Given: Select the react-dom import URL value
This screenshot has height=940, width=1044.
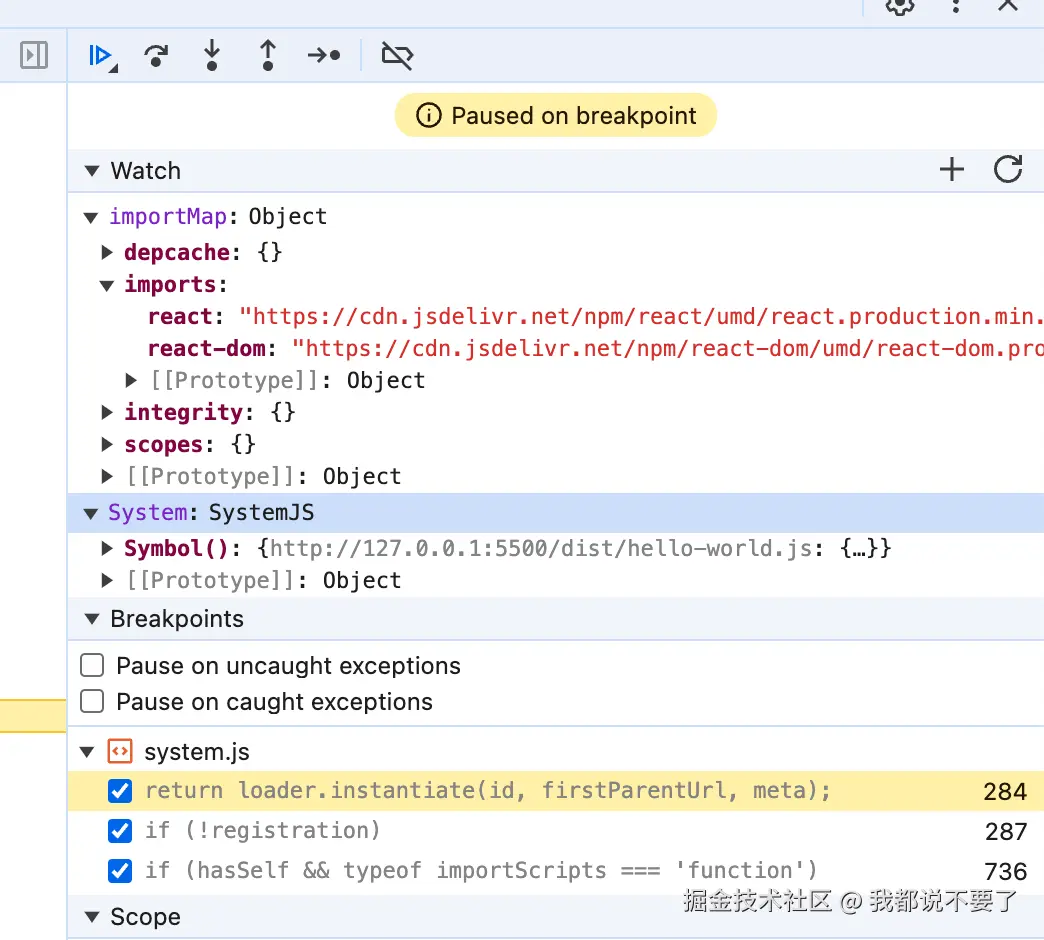Looking at the screenshot, I should pos(668,348).
